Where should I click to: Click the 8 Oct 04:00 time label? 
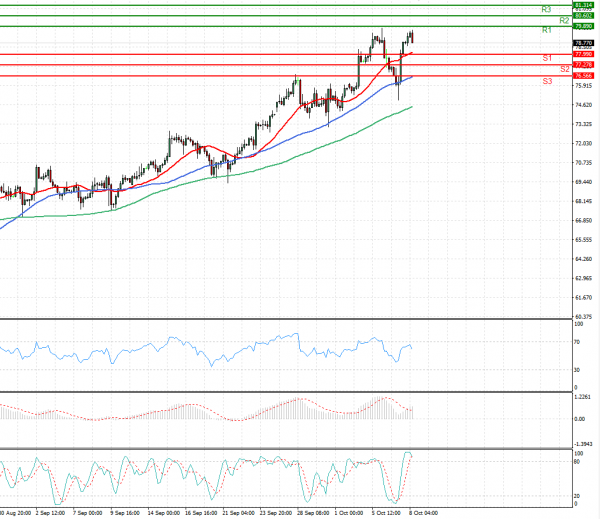pyautogui.click(x=424, y=513)
